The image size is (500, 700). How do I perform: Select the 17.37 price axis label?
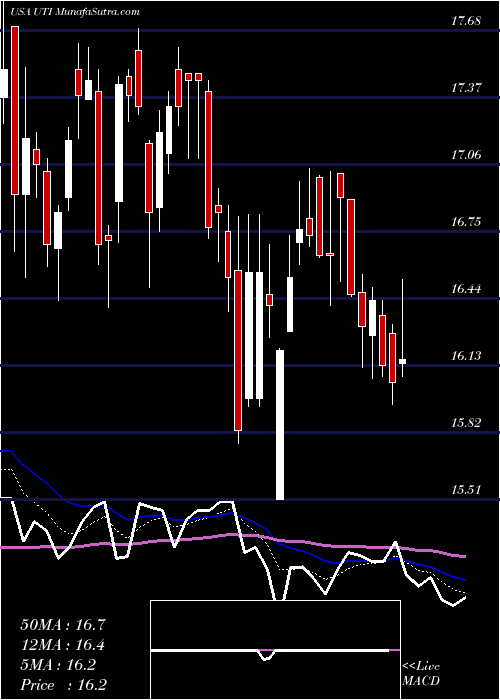(x=465, y=88)
